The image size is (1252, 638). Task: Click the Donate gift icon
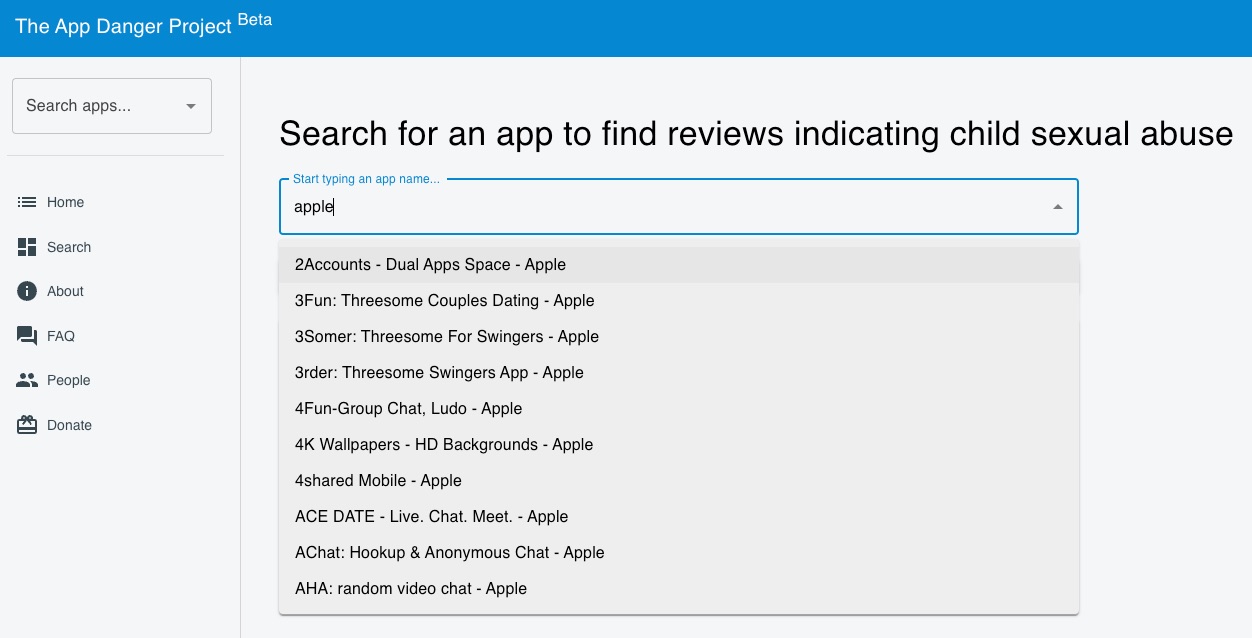tap(27, 425)
